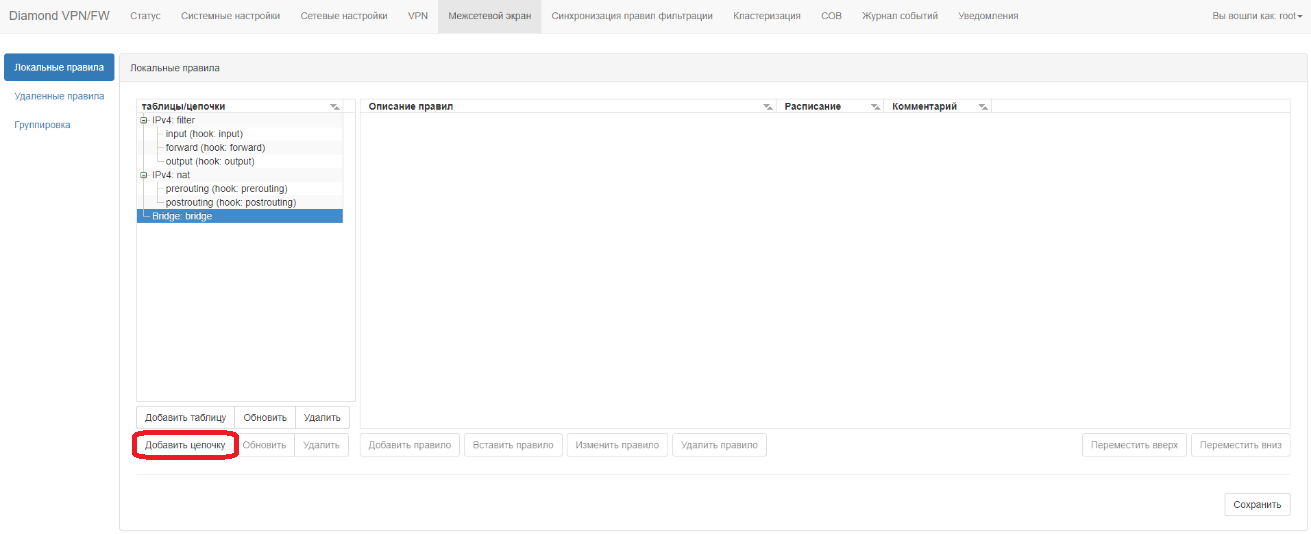Click the Добавить цепочку button
This screenshot has width=1311, height=534.
tap(185, 445)
